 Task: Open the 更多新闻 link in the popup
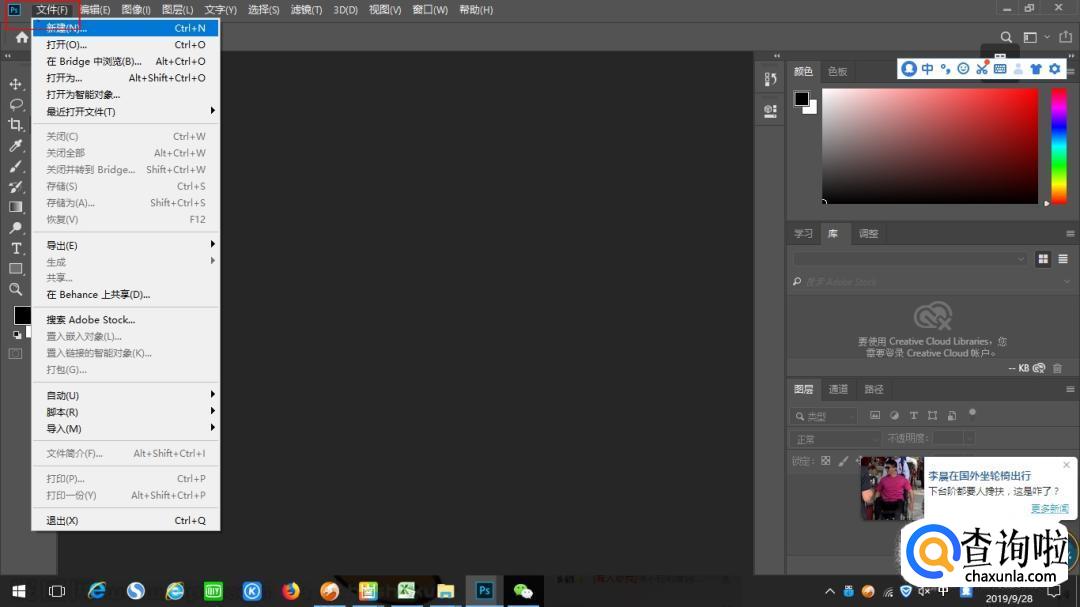coord(1050,508)
